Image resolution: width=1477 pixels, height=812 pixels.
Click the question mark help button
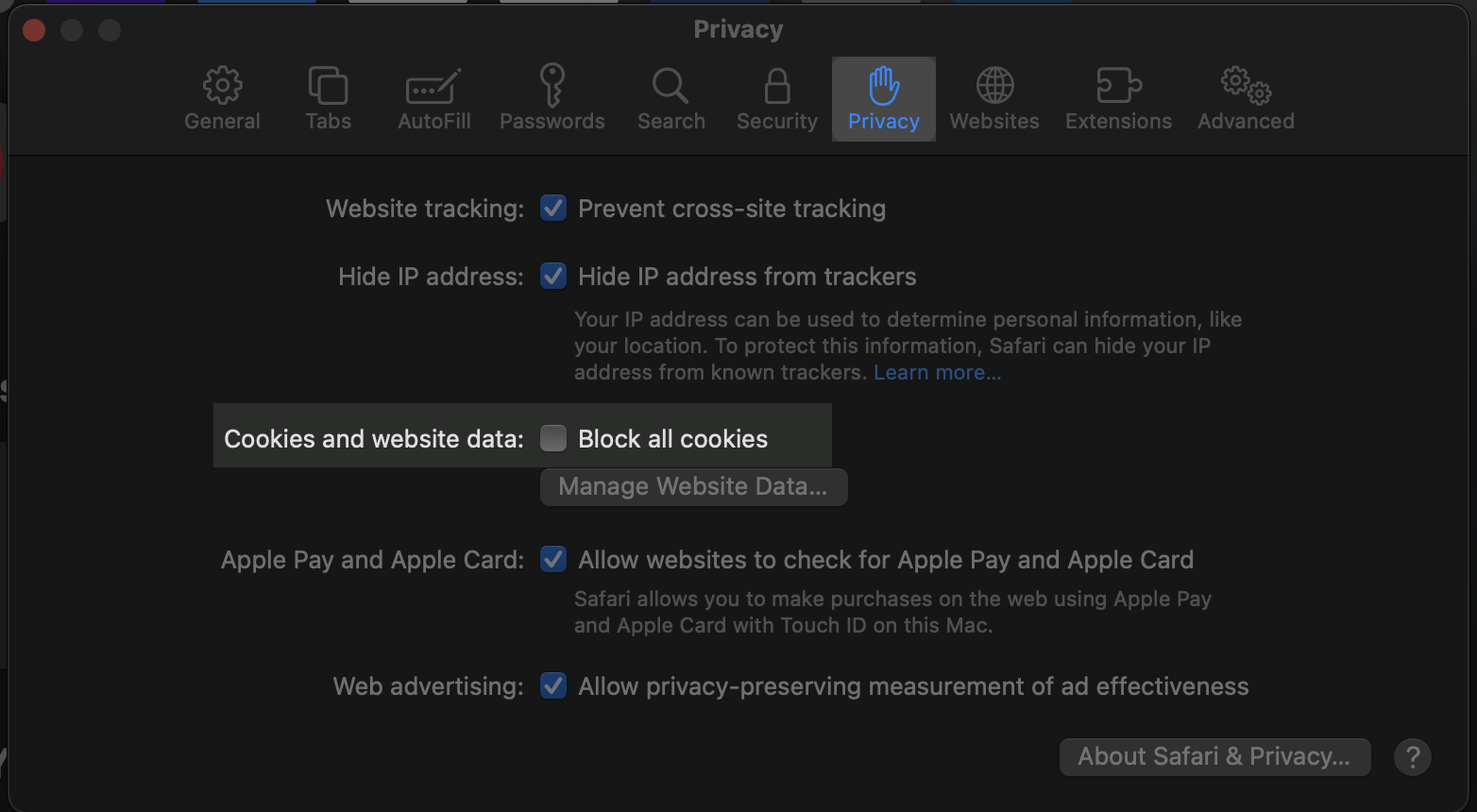pyautogui.click(x=1412, y=757)
